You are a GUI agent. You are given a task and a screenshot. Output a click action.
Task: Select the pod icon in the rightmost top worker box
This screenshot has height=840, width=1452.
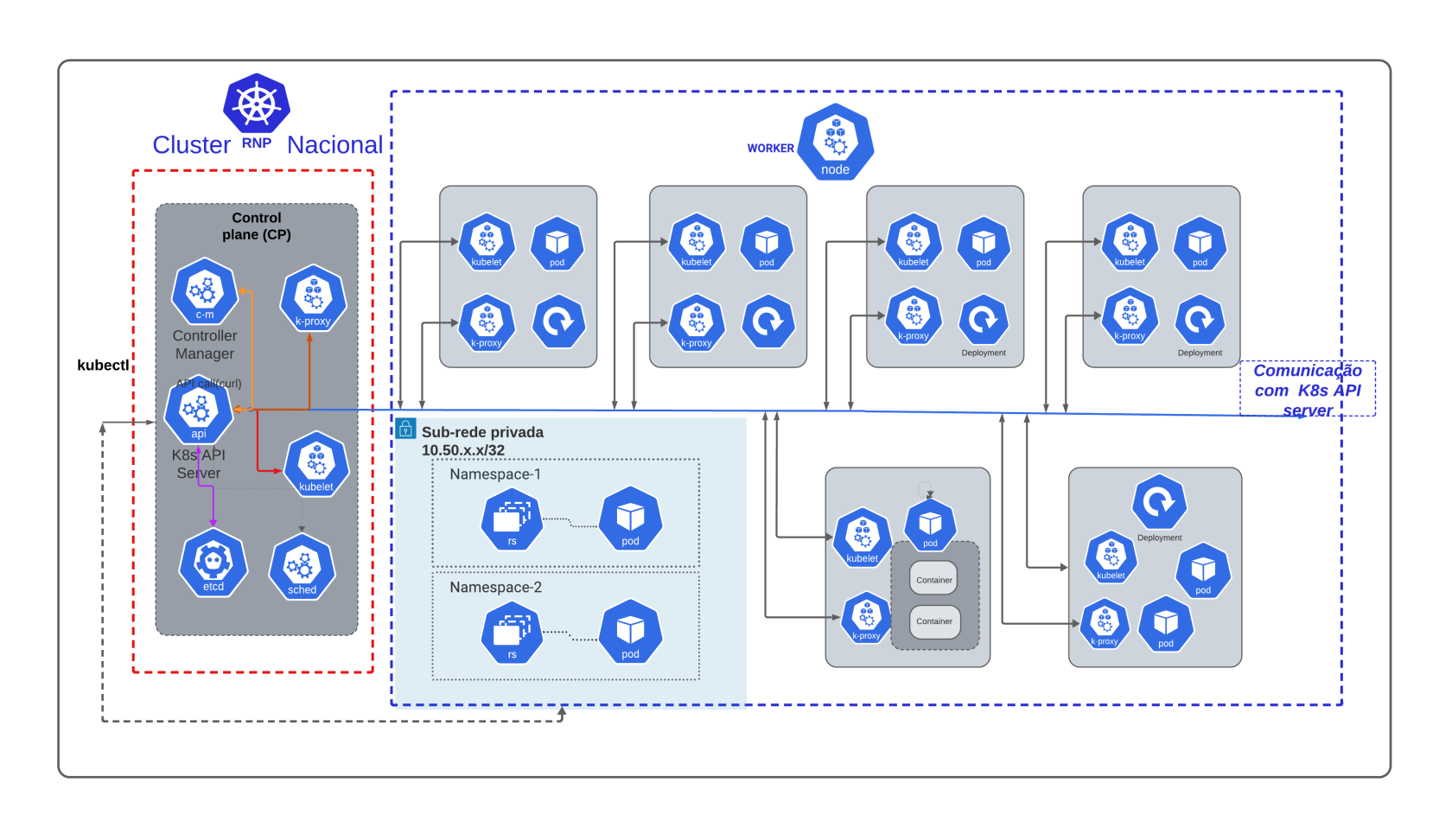1200,243
